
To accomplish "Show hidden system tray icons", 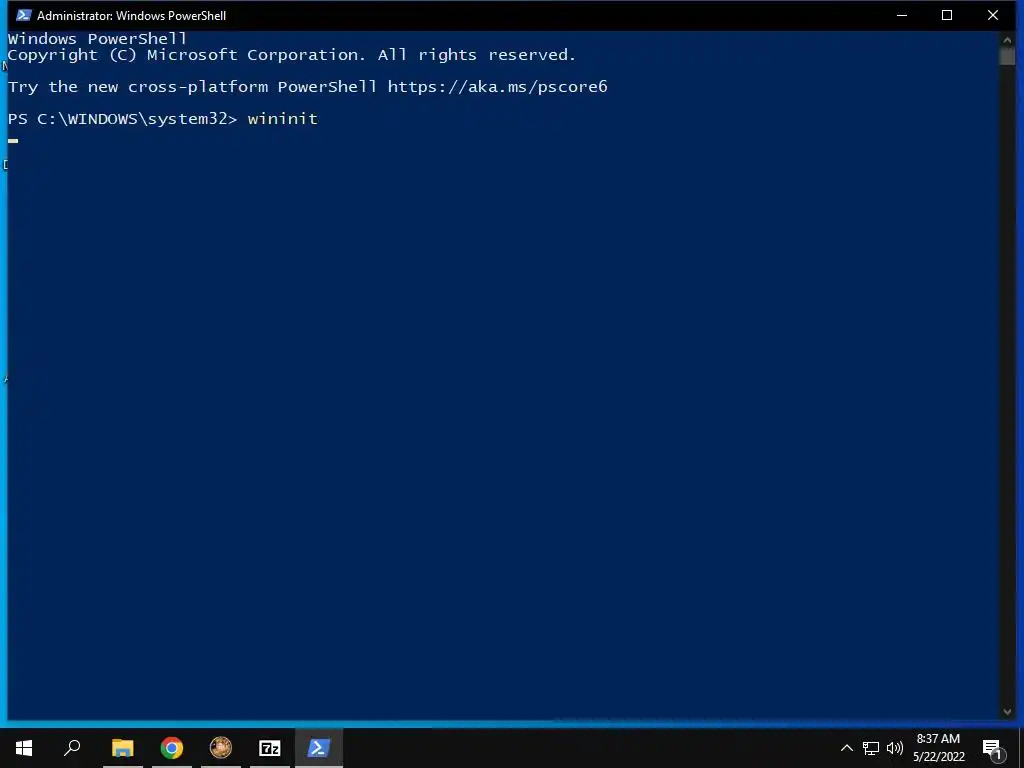I will click(x=846, y=748).
